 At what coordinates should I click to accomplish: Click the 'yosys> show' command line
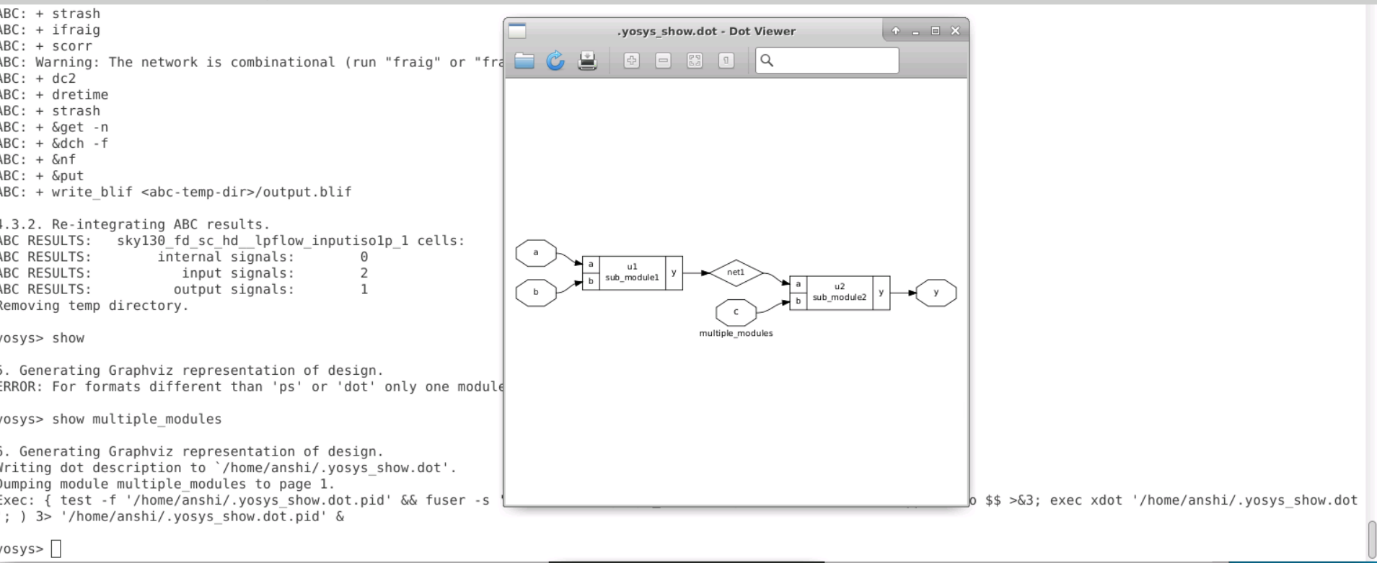pos(40,338)
